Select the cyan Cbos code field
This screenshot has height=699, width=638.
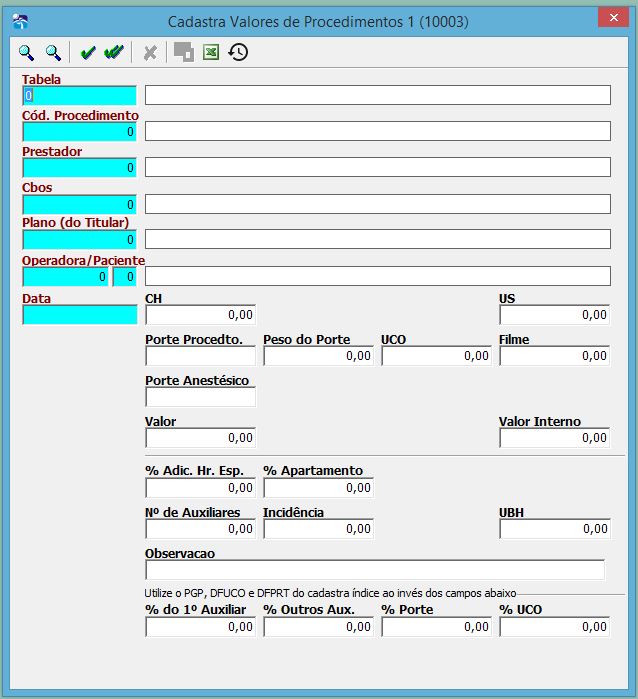tap(79, 205)
